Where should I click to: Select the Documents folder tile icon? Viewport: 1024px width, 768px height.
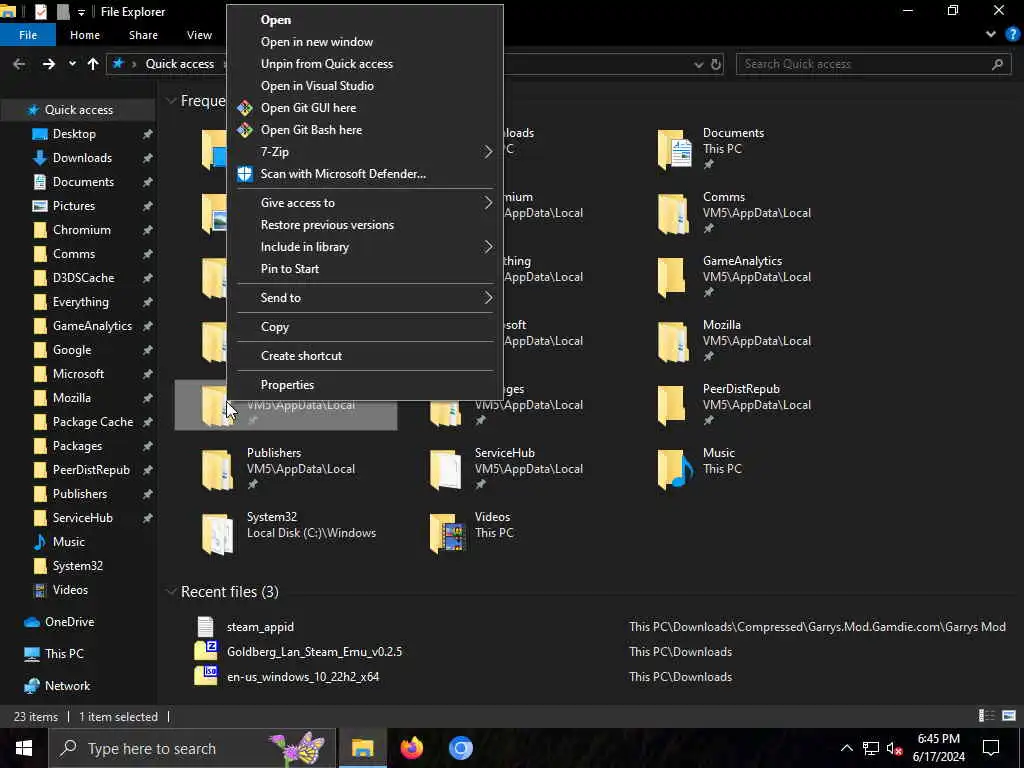(675, 149)
